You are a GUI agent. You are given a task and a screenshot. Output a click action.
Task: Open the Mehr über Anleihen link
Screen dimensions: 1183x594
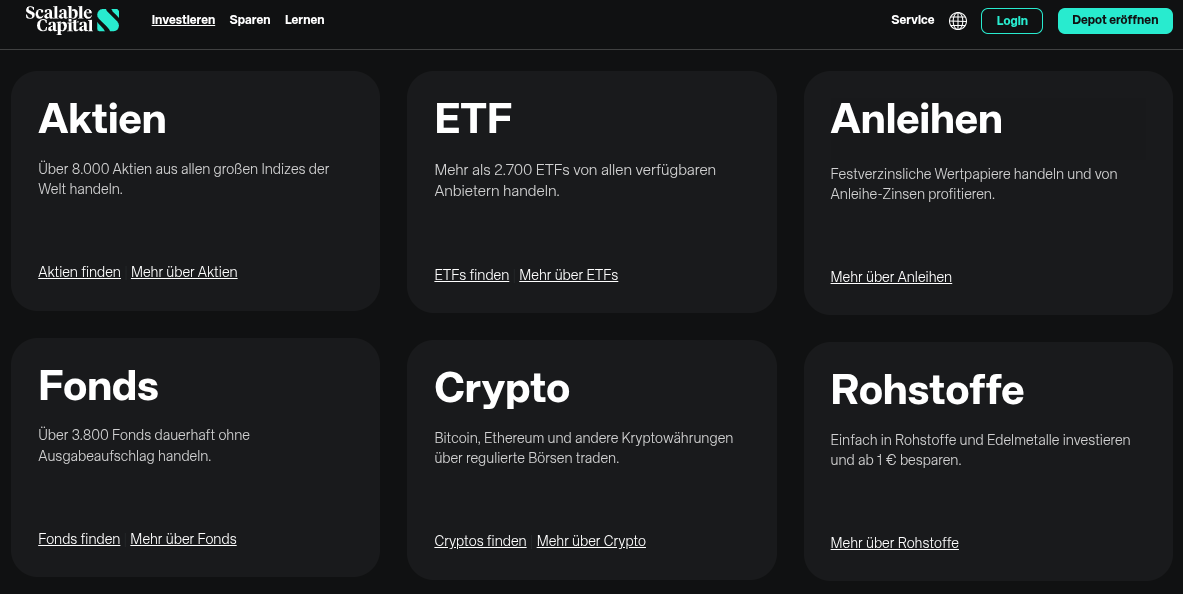coord(891,277)
